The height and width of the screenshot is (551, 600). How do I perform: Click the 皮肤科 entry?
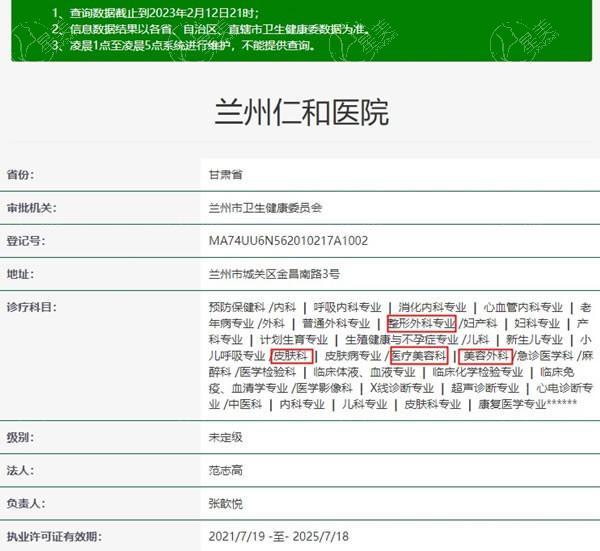(292, 356)
